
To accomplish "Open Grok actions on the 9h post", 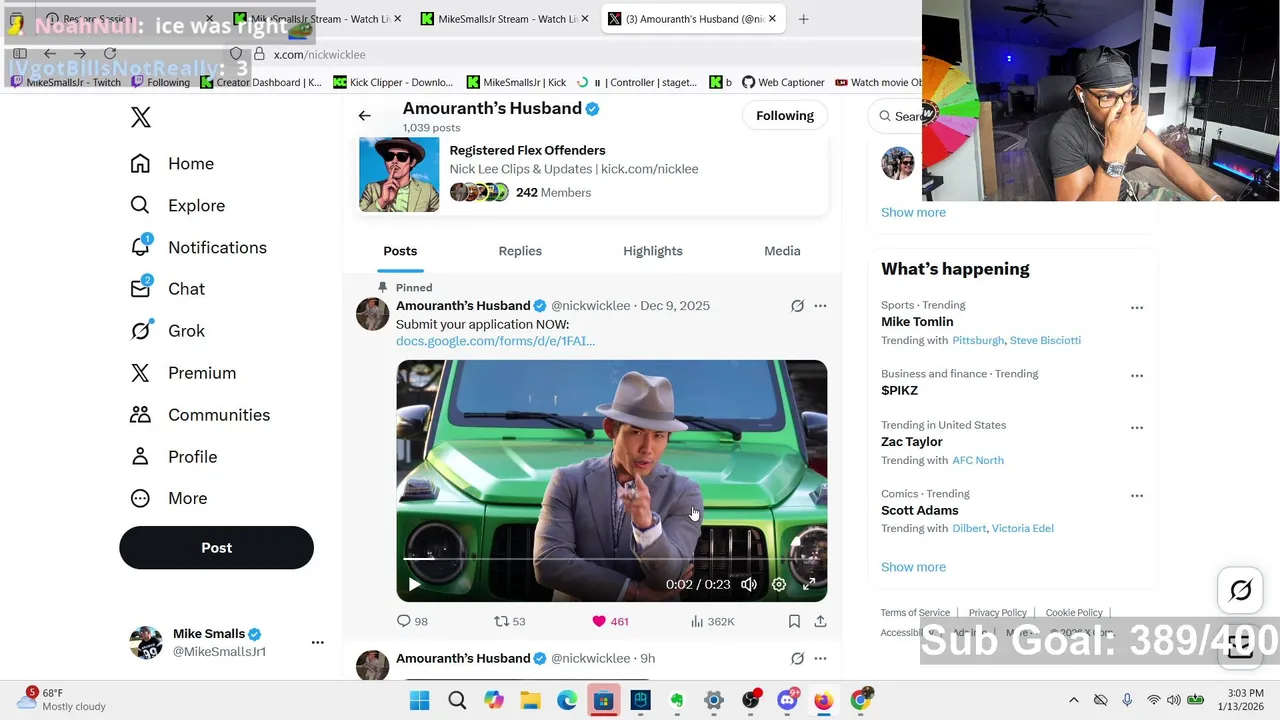I will [x=797, y=659].
